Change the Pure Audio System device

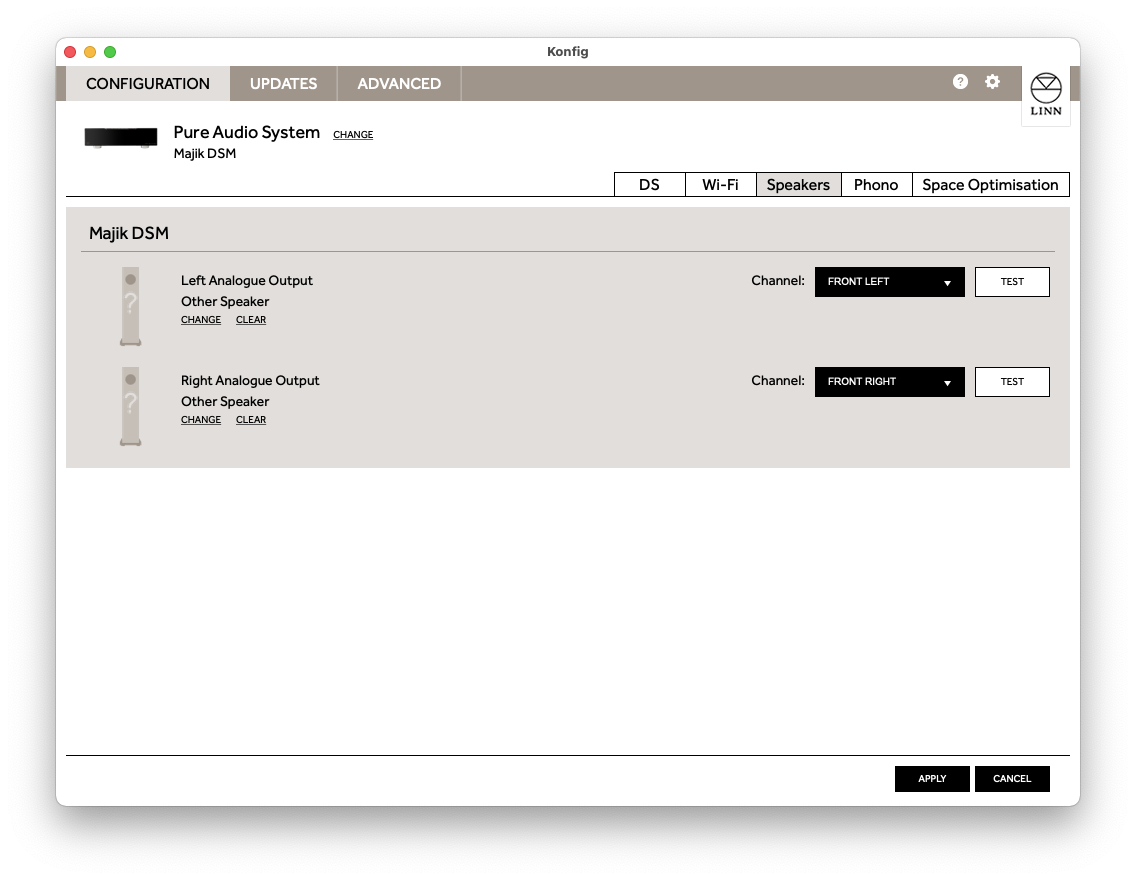(353, 135)
